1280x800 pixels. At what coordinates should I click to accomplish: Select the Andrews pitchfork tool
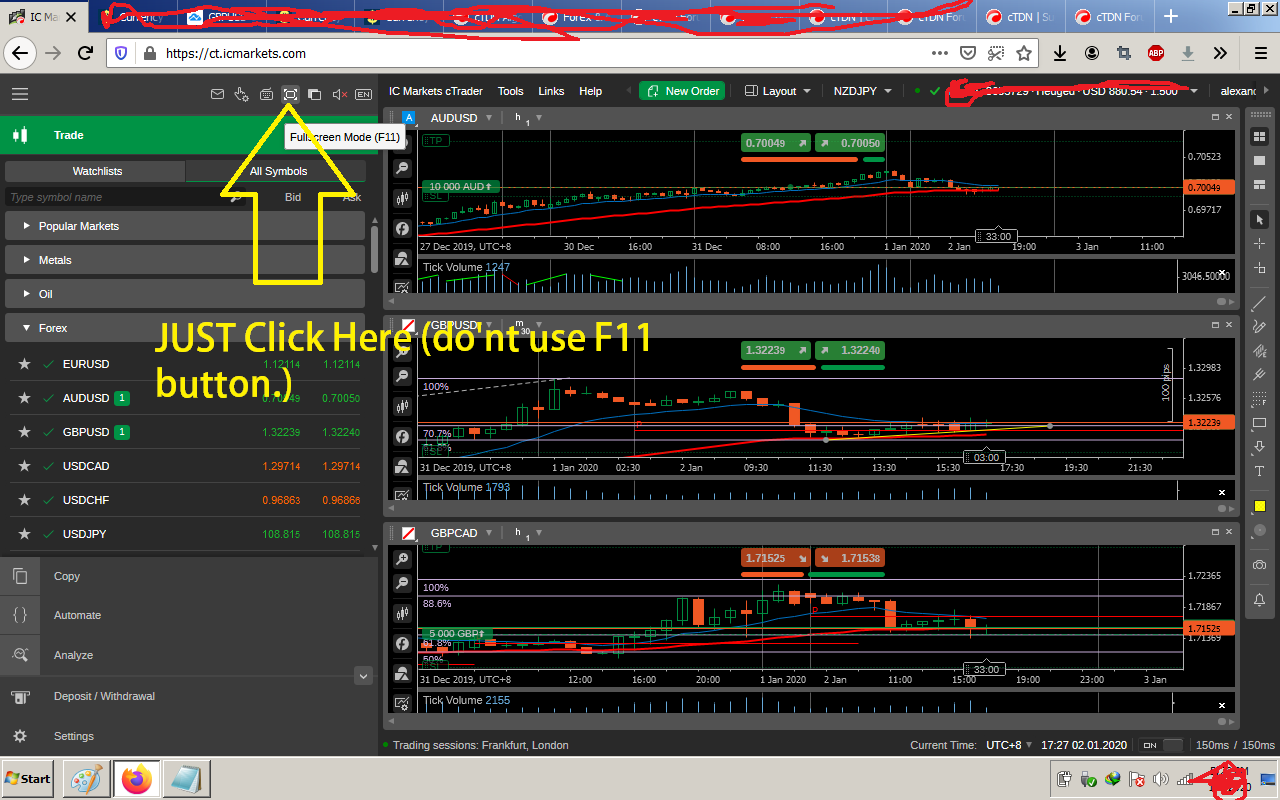click(x=1259, y=375)
